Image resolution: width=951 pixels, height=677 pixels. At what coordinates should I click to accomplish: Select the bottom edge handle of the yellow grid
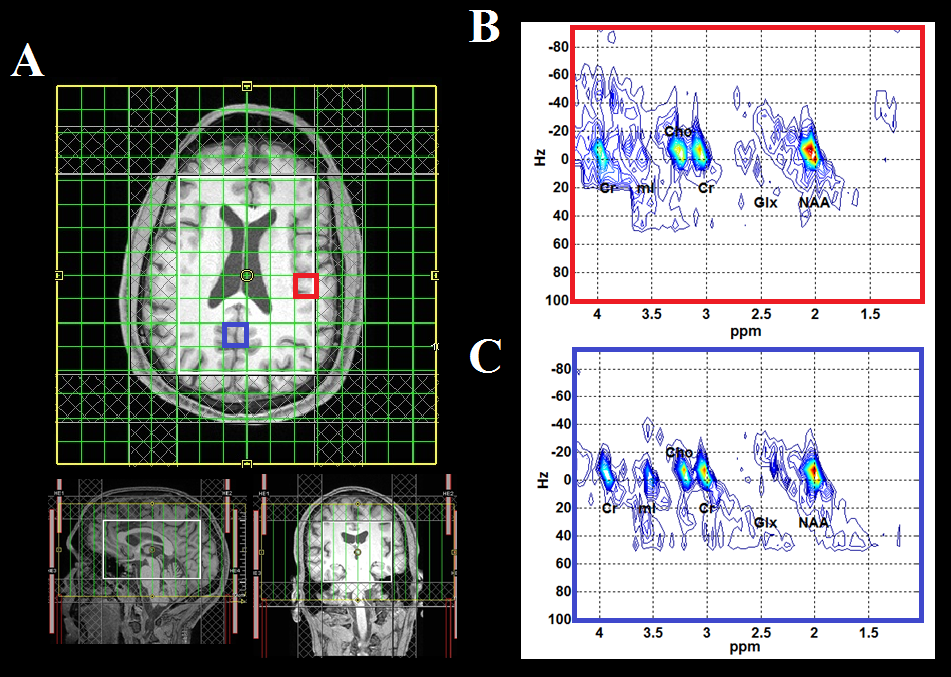pyautogui.click(x=247, y=464)
